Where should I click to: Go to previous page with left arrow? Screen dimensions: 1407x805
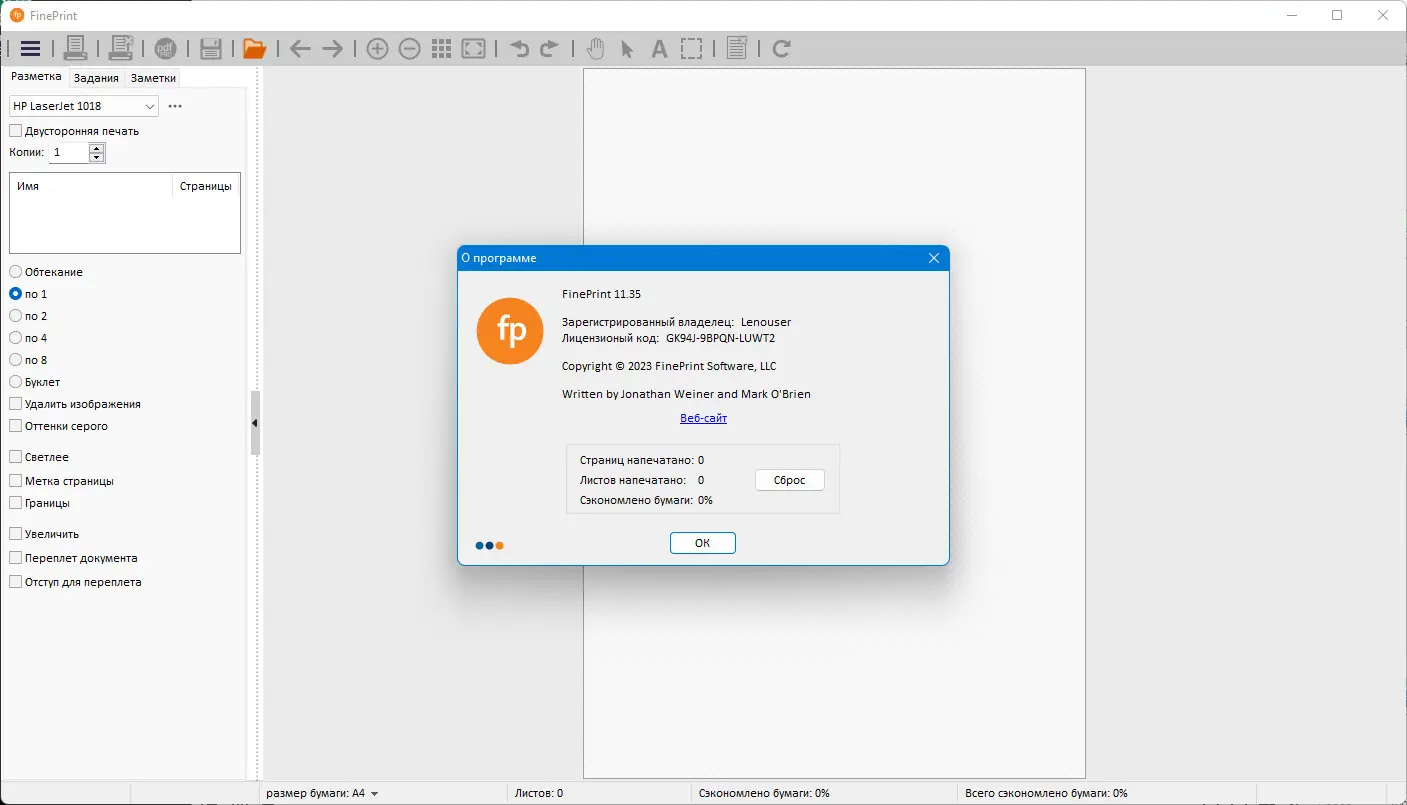(x=300, y=49)
